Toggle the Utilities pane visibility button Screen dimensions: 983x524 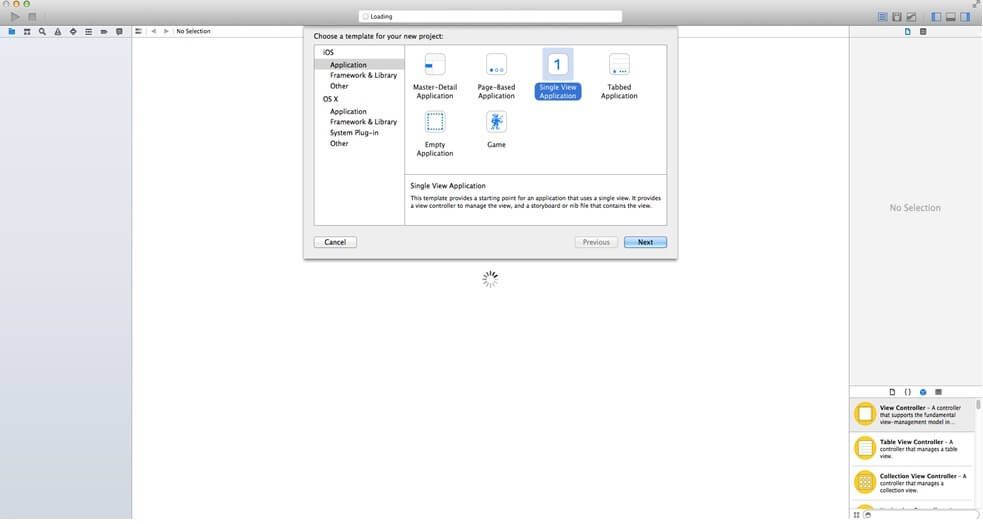[965, 17]
